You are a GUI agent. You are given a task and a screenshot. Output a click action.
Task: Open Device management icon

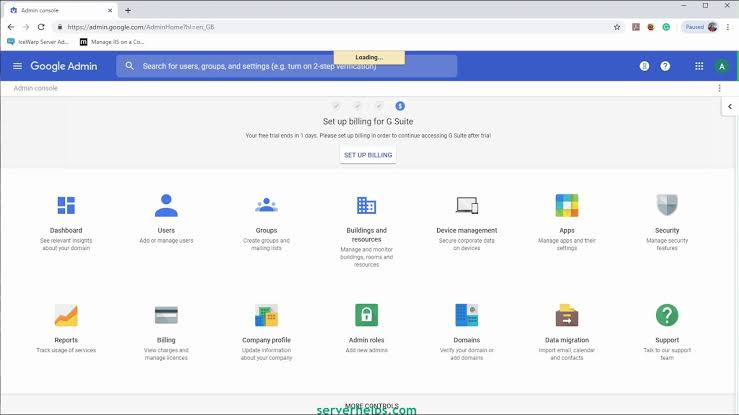tap(466, 206)
